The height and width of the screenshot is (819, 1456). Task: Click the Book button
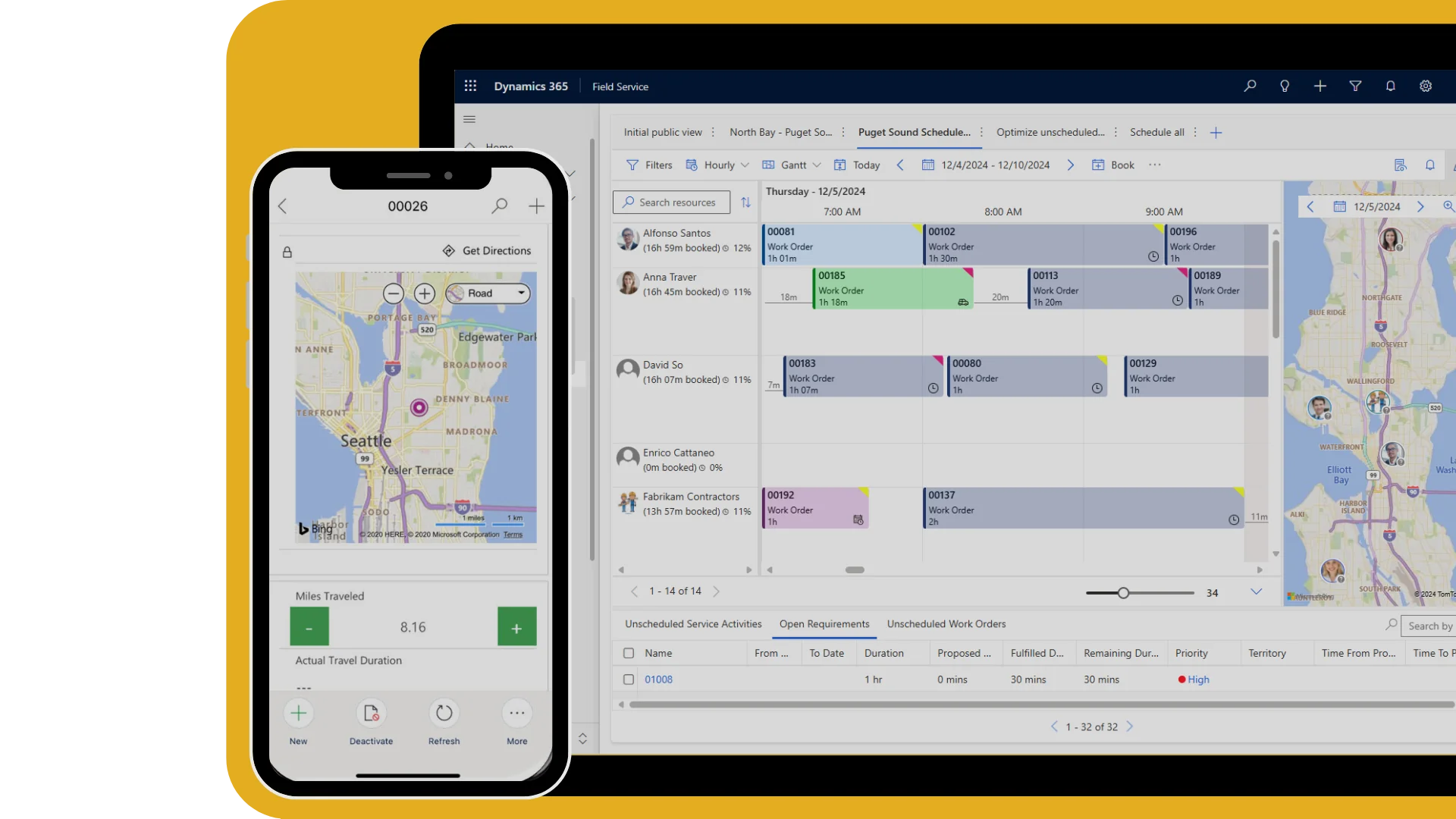point(1113,165)
